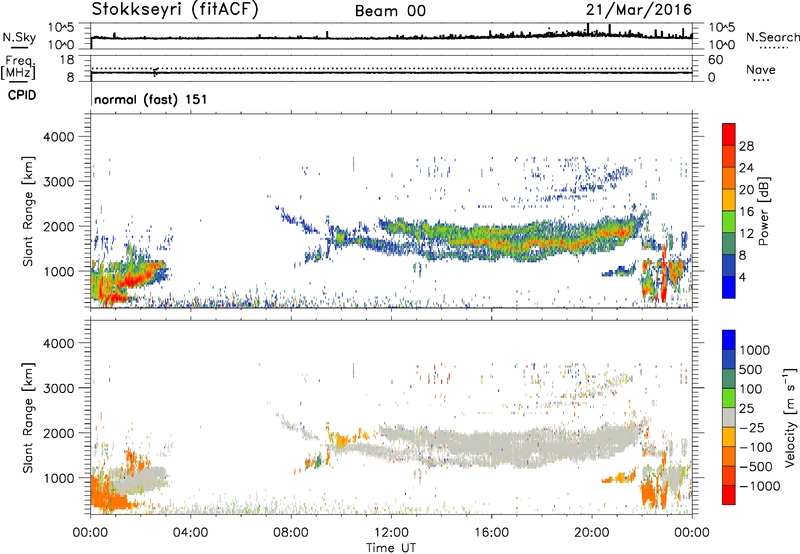This screenshot has height=554, width=800.
Task: Click the 'Power [dB]' colorbar label
Action: tap(763, 211)
